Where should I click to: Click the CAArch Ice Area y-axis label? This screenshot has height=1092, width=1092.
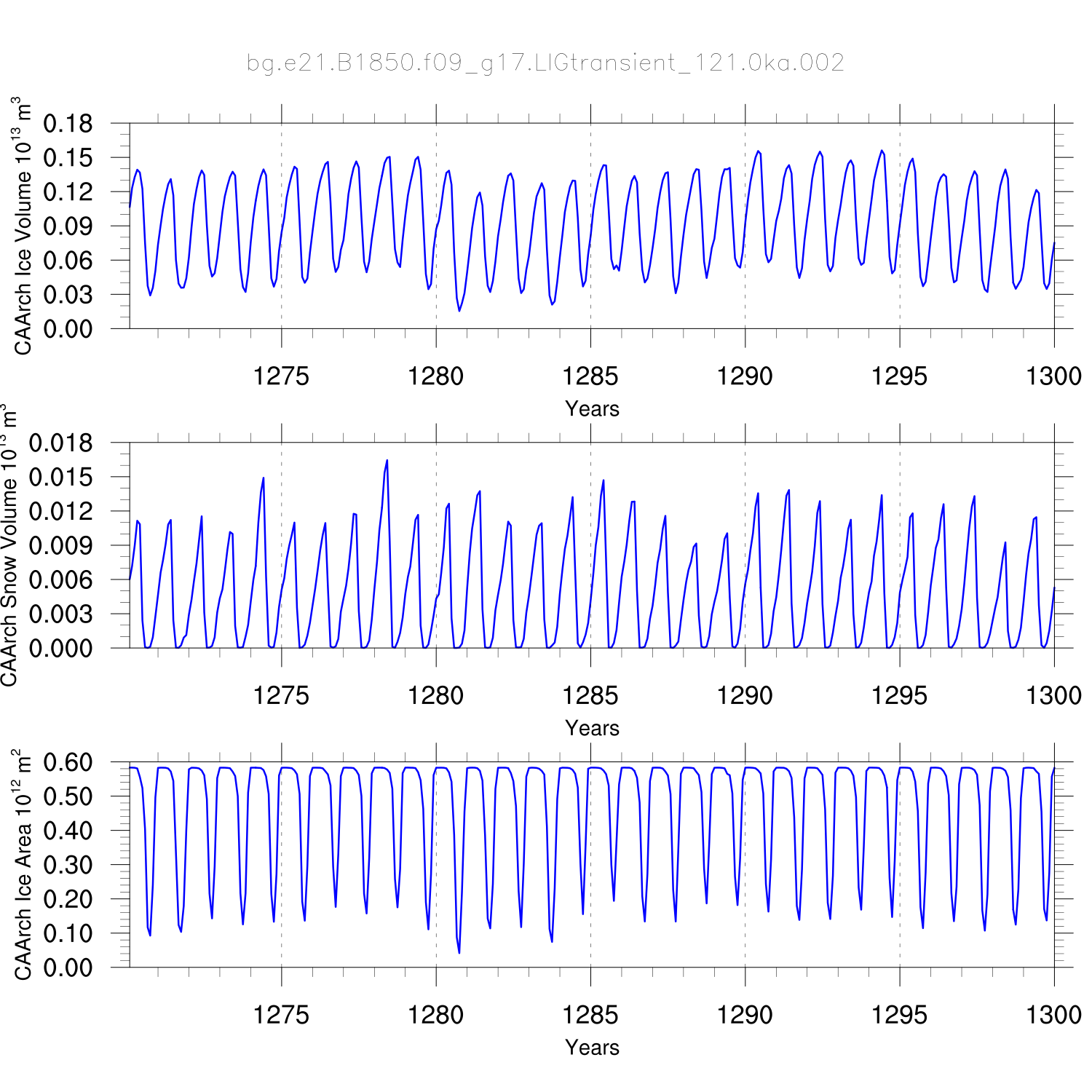coord(23,865)
